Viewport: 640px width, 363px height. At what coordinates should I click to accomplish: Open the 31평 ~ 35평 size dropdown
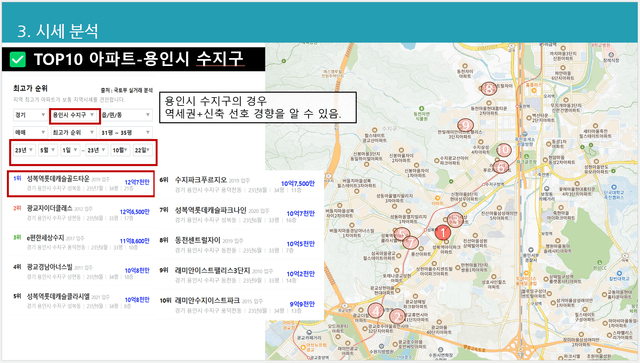(x=126, y=132)
